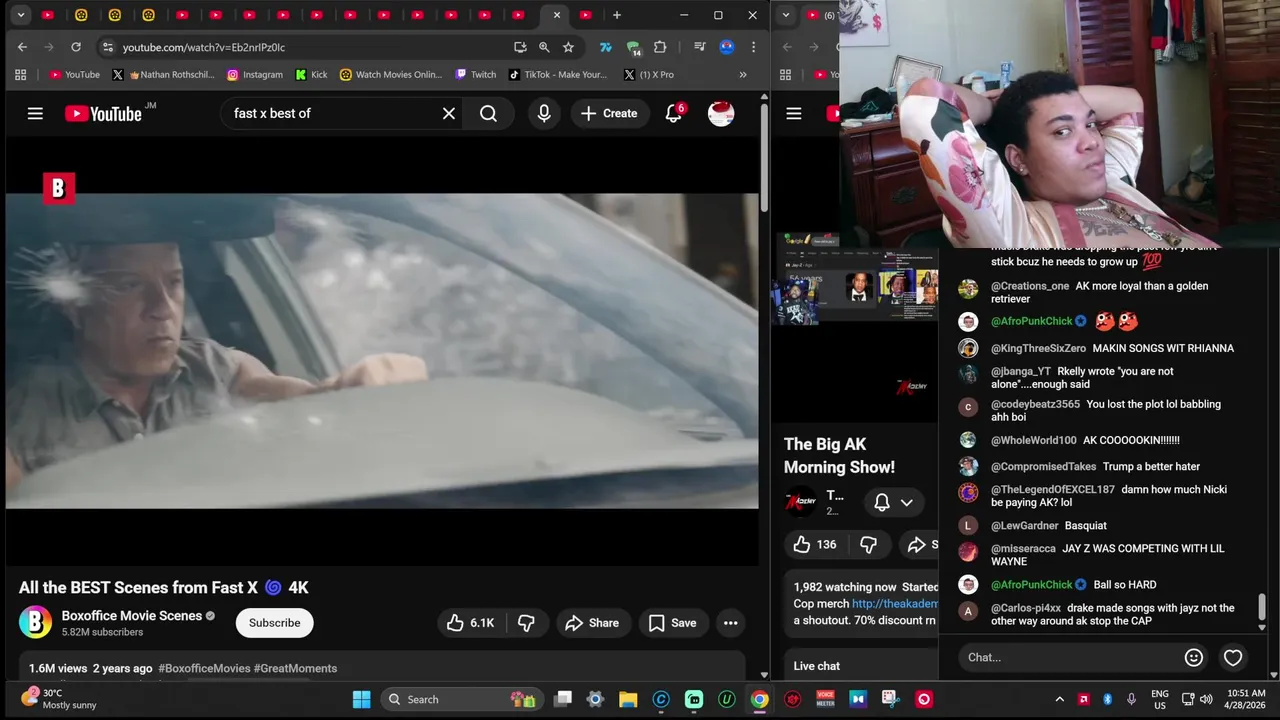The width and height of the screenshot is (1280, 720).
Task: Open a new tab with plus button
Action: pos(617,15)
